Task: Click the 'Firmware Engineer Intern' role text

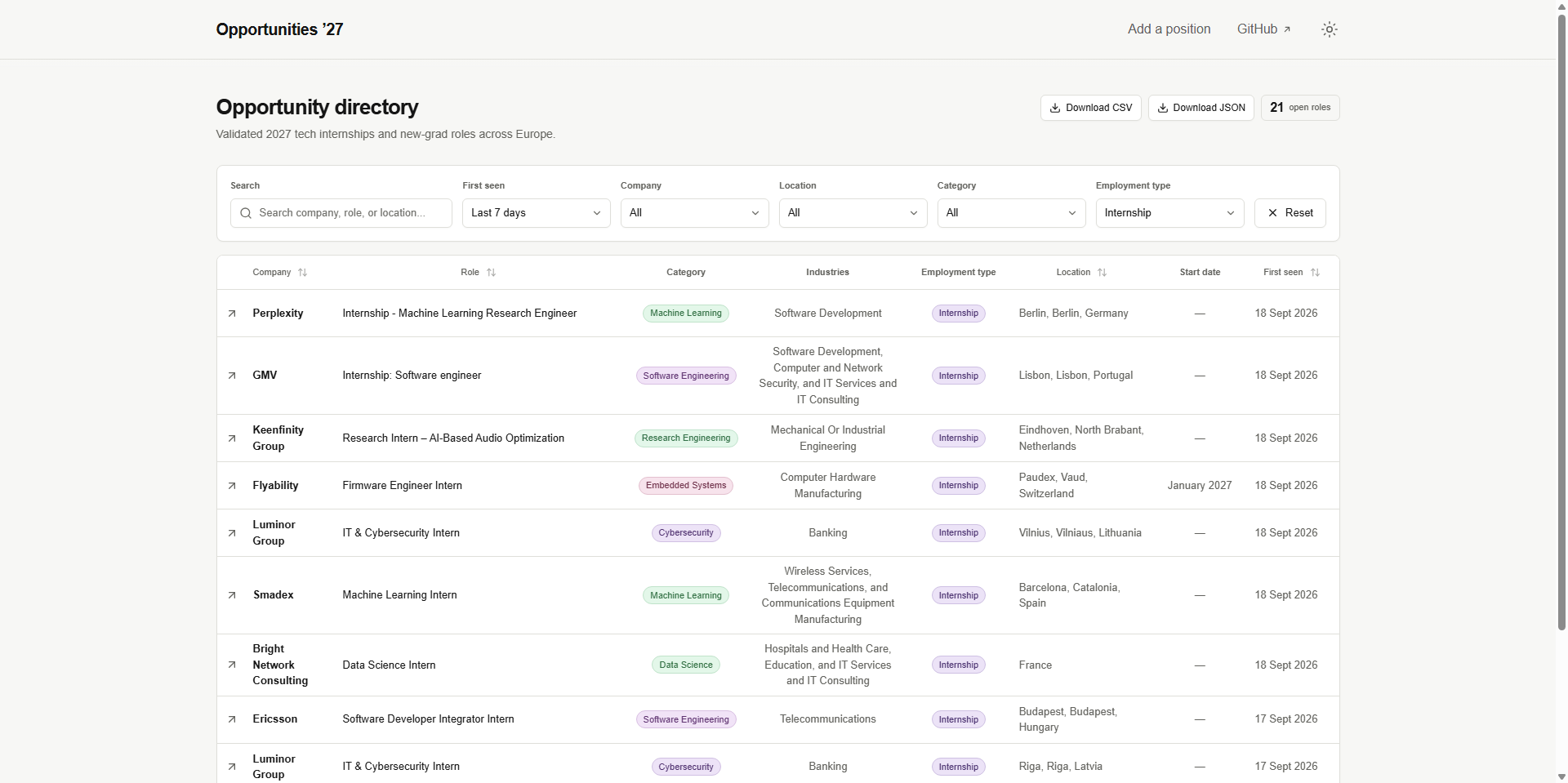Action: (x=402, y=486)
